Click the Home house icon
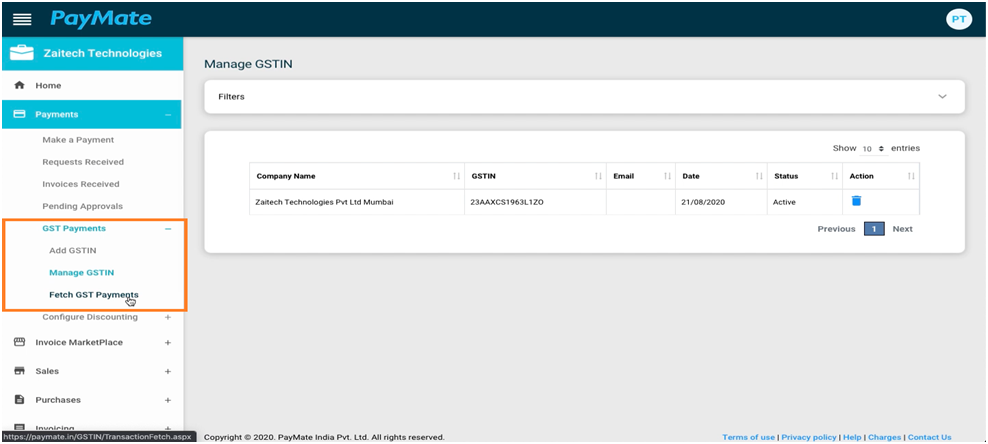The height and width of the screenshot is (444, 988). click(x=20, y=85)
